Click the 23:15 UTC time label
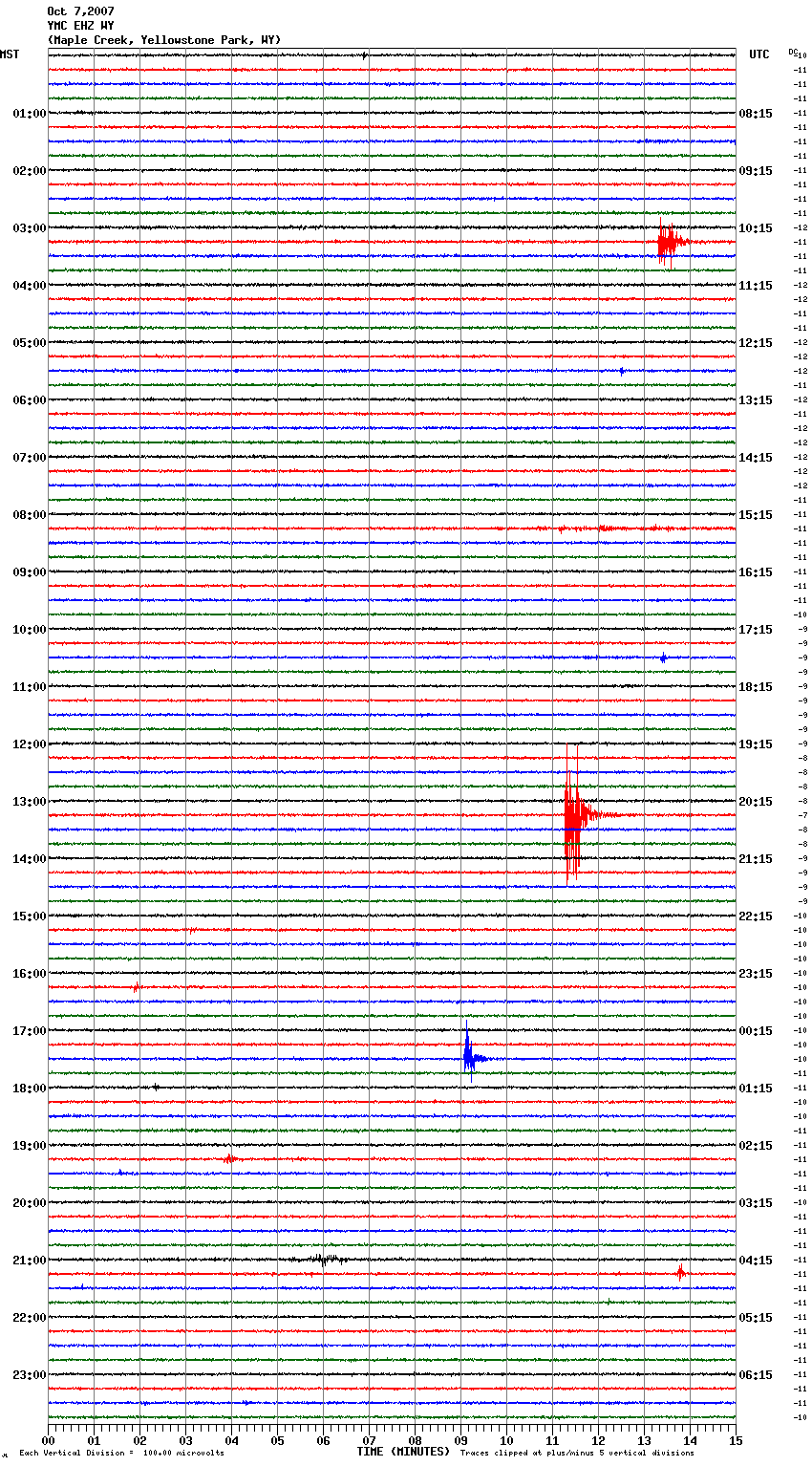Image resolution: width=812 pixels, height=1466 pixels. click(756, 974)
